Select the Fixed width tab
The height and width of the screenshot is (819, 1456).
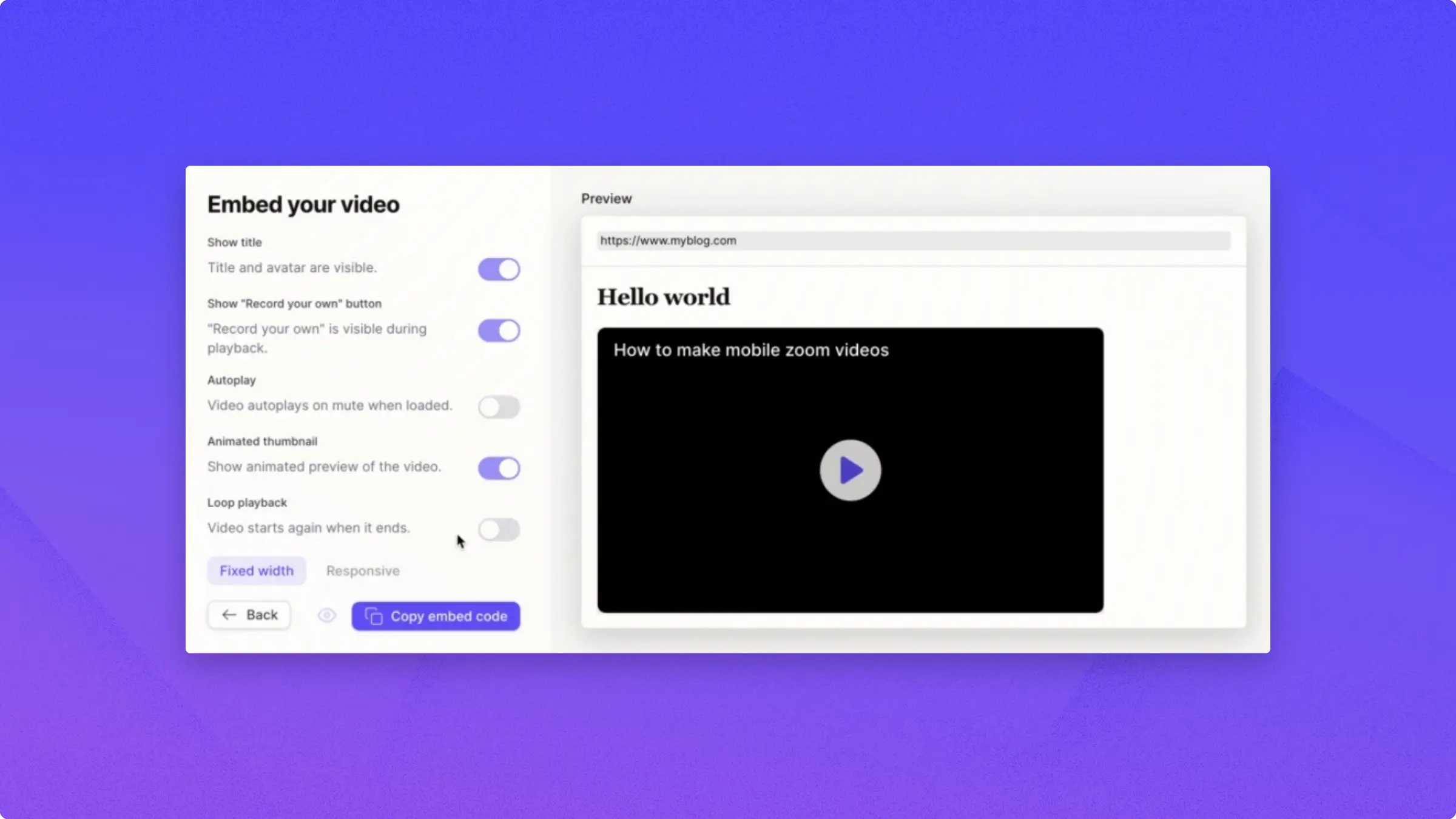point(257,571)
